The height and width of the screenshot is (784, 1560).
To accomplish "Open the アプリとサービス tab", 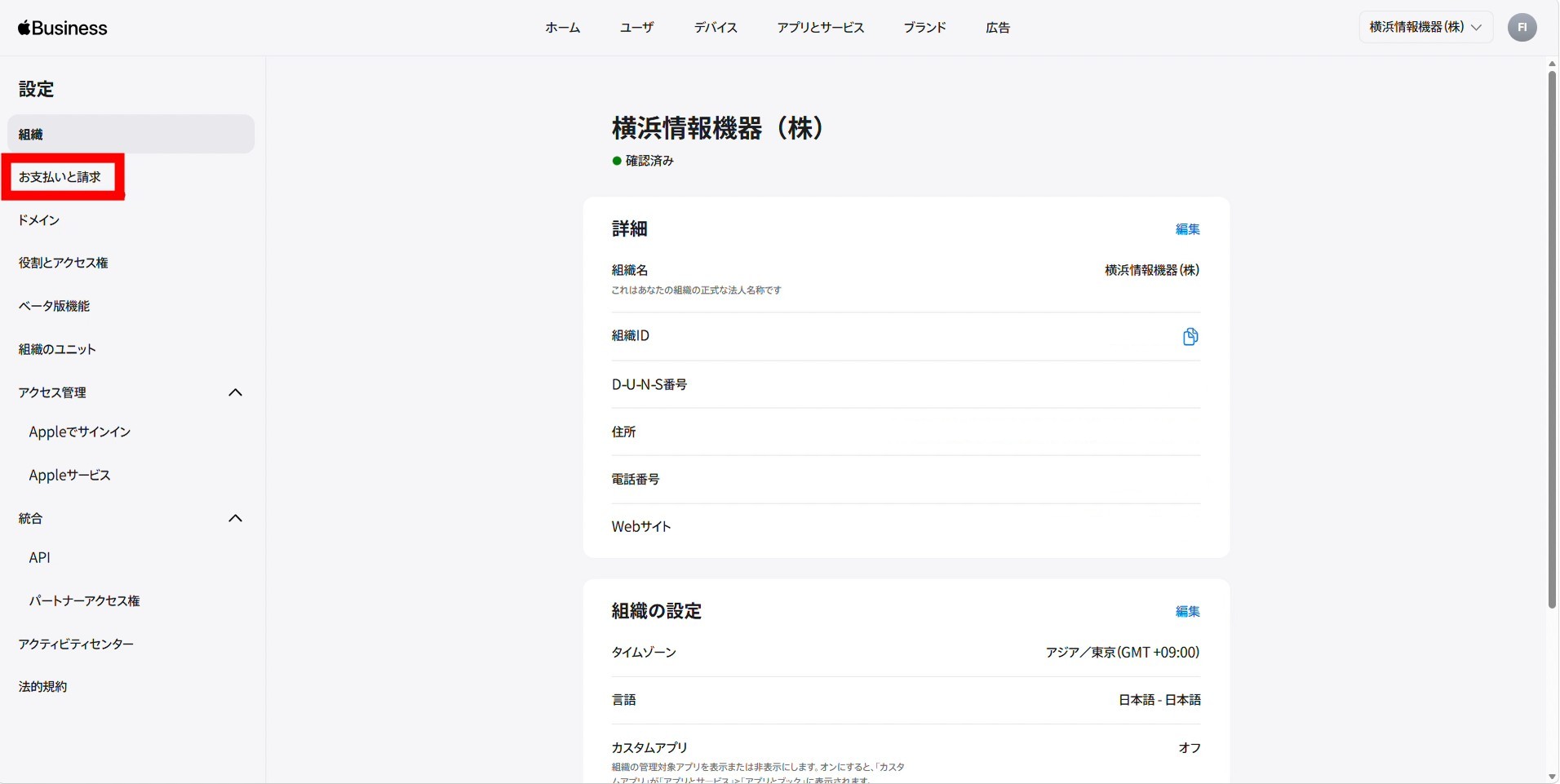I will click(x=820, y=28).
